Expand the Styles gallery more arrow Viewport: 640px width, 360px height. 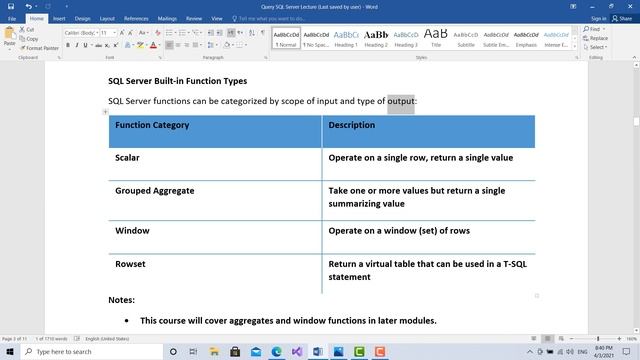(575, 47)
